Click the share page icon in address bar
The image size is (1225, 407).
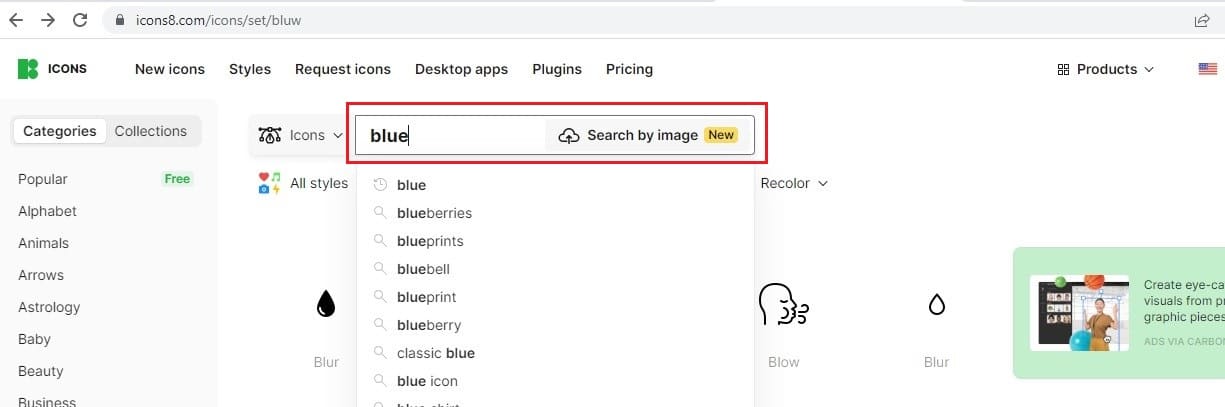[1202, 20]
